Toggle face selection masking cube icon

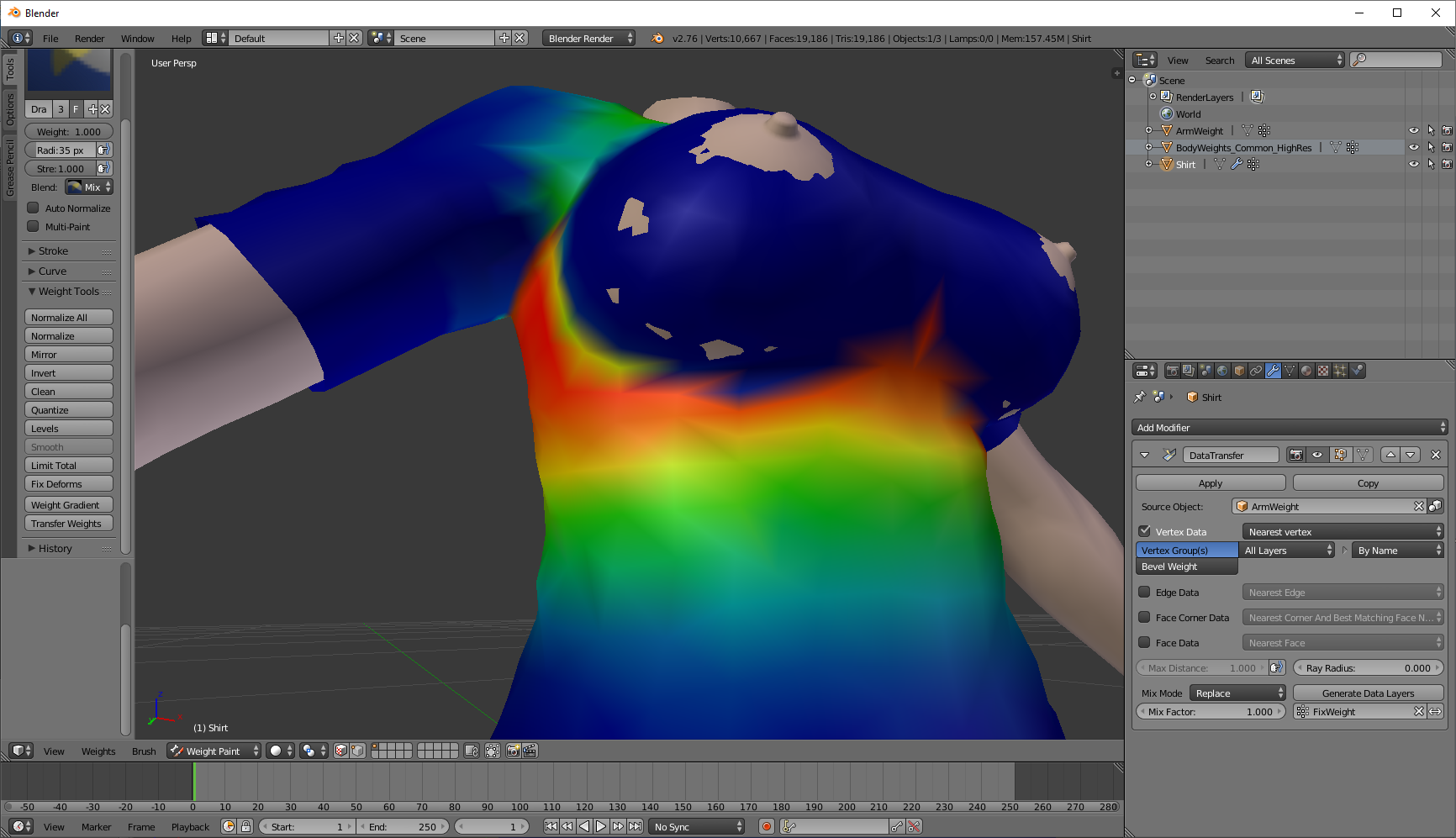click(x=341, y=751)
